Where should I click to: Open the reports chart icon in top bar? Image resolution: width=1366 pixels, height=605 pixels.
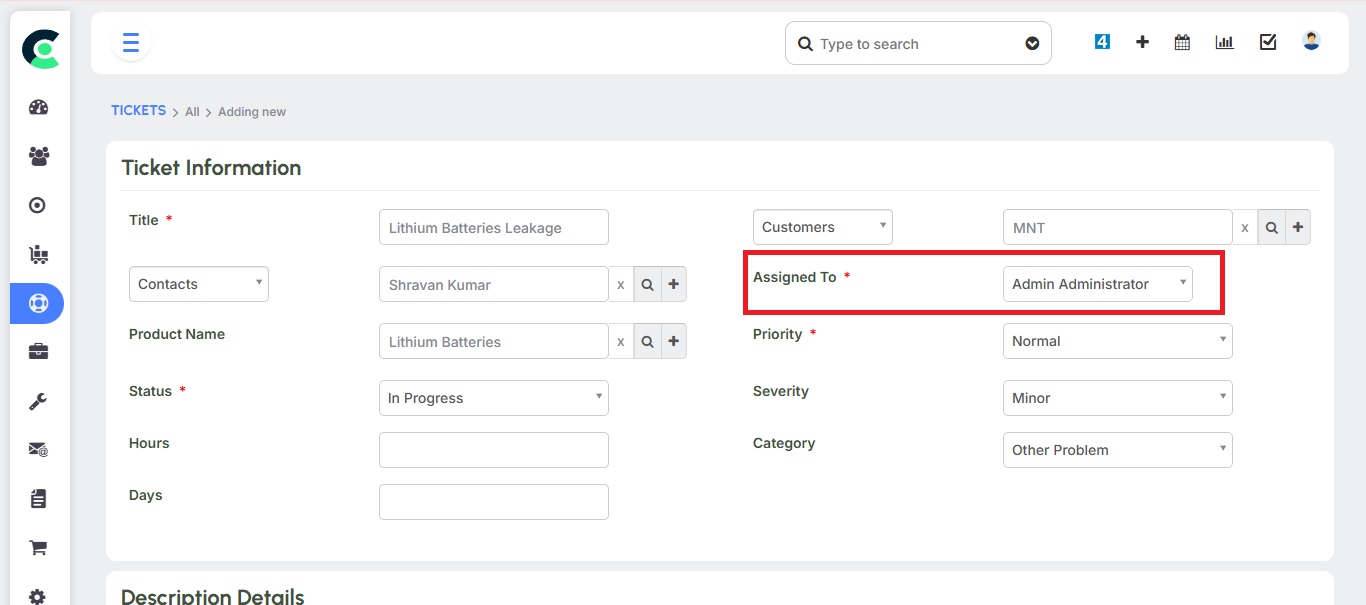[1224, 42]
